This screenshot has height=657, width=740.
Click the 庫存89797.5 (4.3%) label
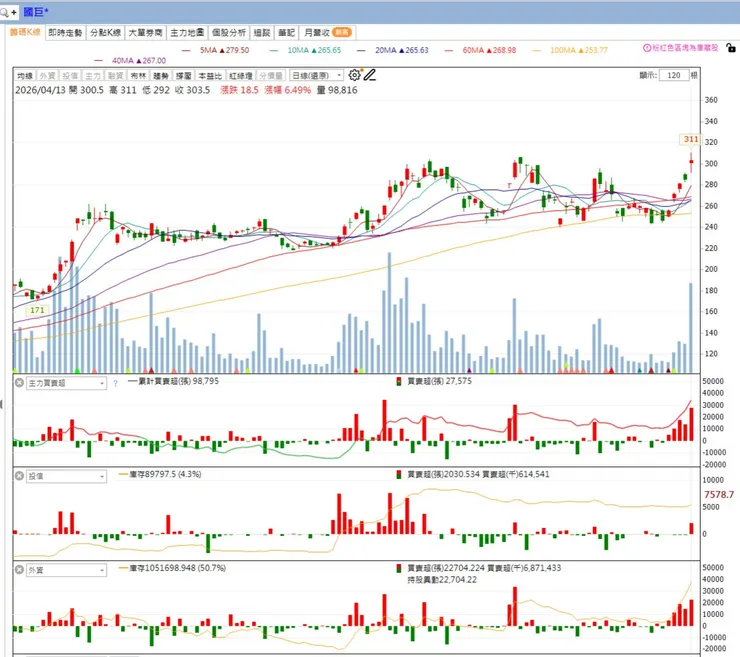165,474
